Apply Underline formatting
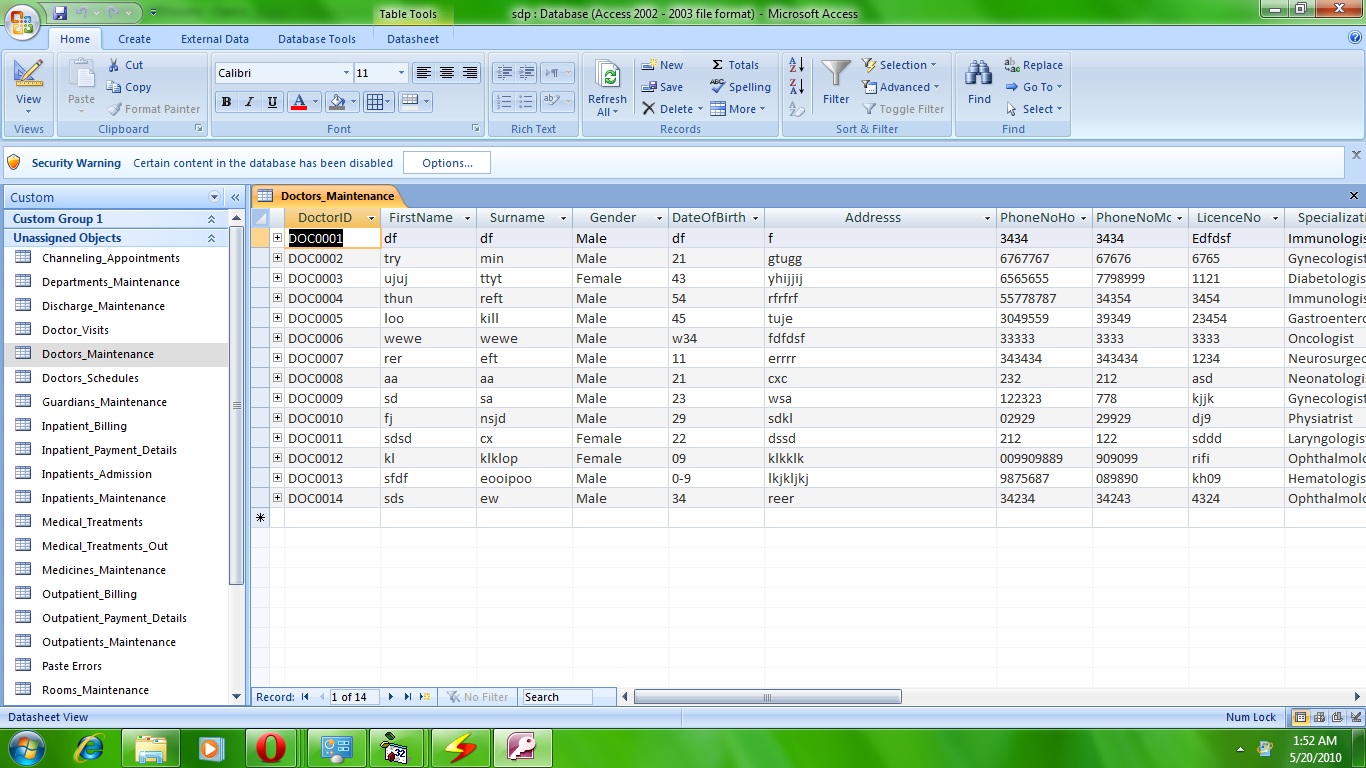 pyautogui.click(x=272, y=102)
